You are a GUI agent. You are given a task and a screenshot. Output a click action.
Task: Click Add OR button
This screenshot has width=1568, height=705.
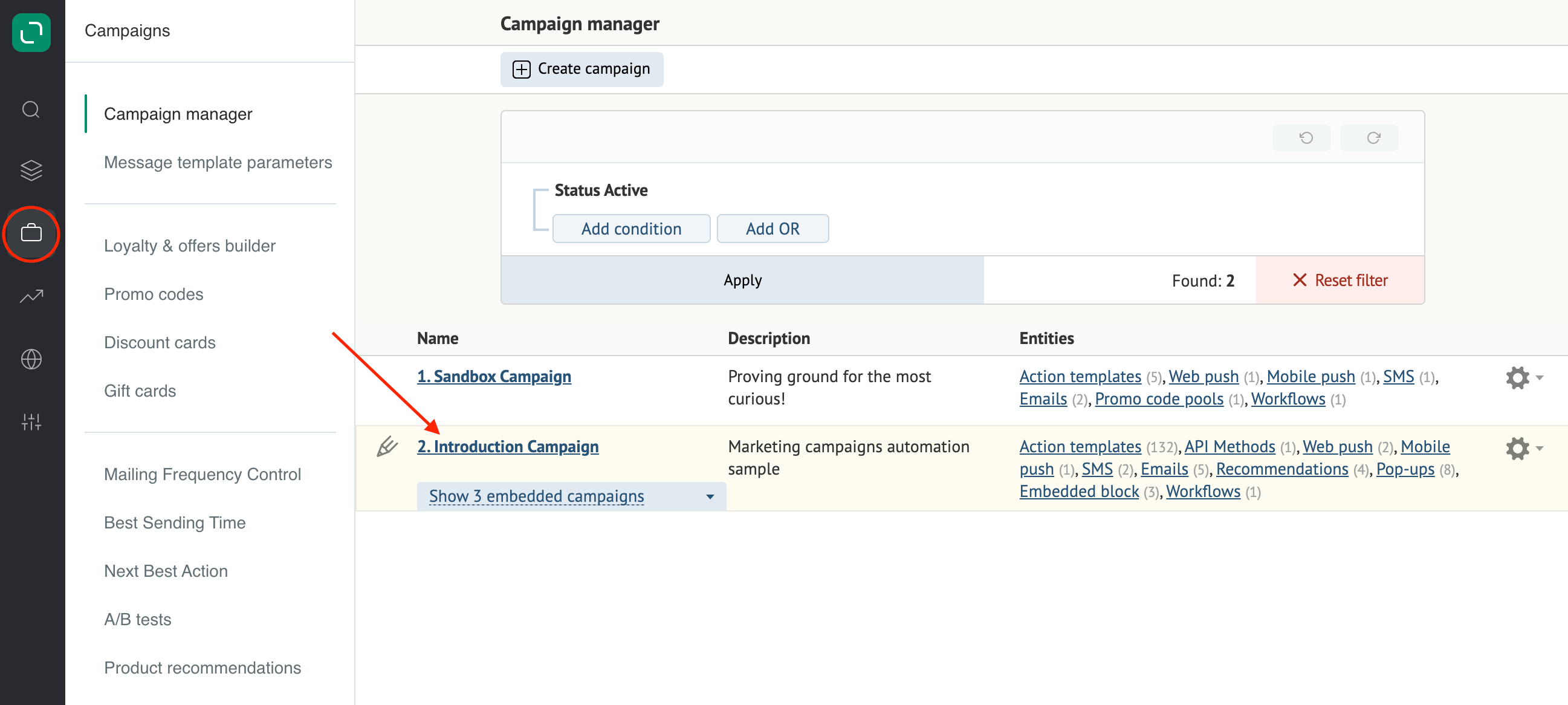[772, 229]
